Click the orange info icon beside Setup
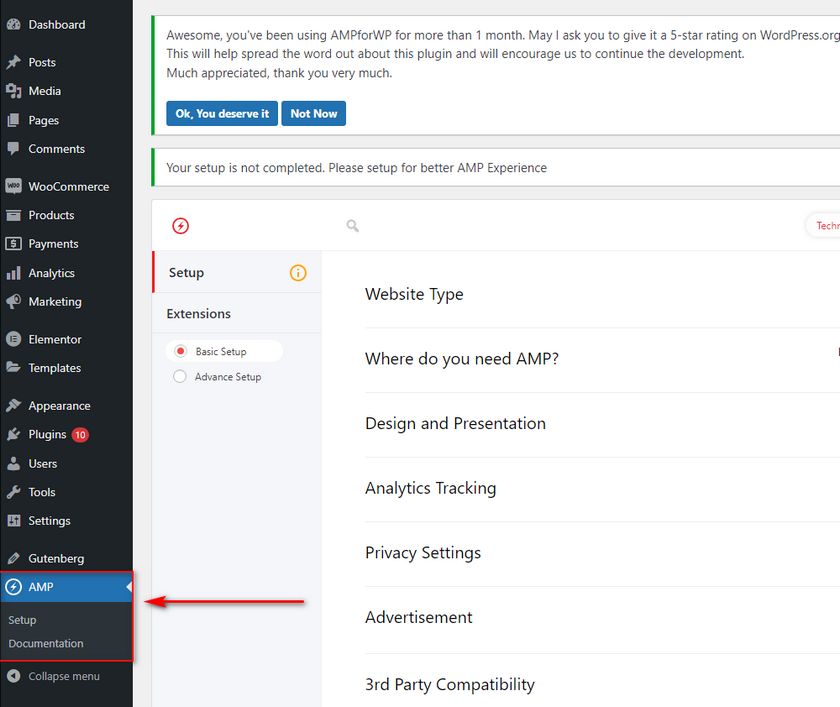This screenshot has height=707, width=840. pos(298,273)
